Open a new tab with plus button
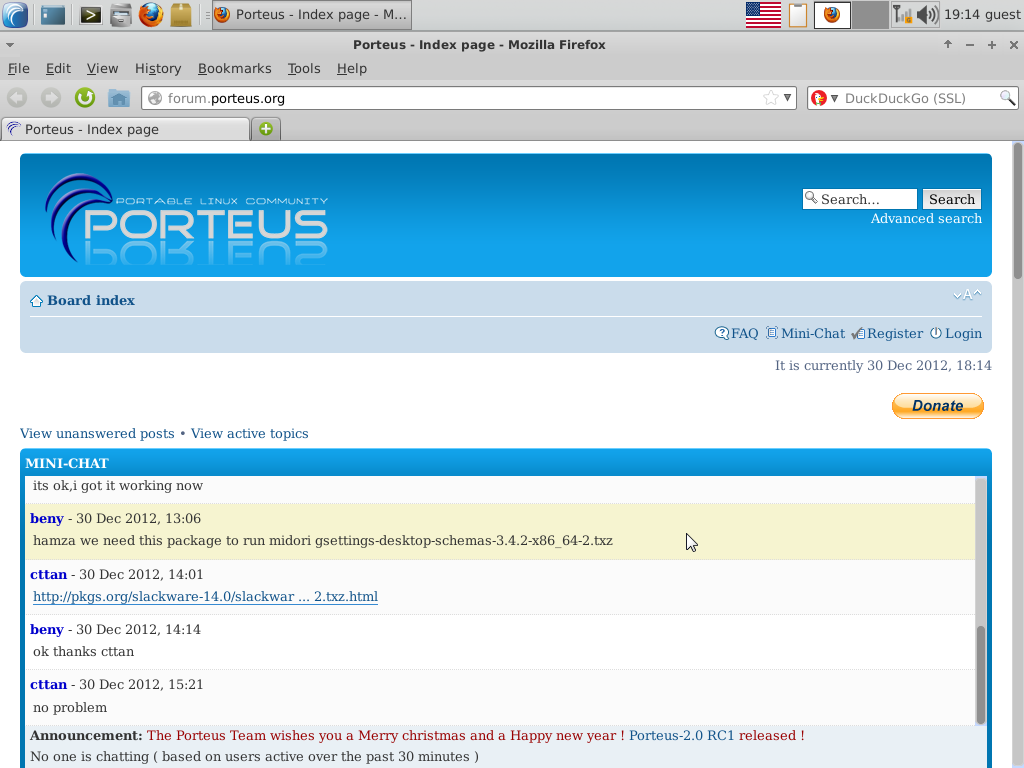This screenshot has width=1024, height=768. coord(266,129)
